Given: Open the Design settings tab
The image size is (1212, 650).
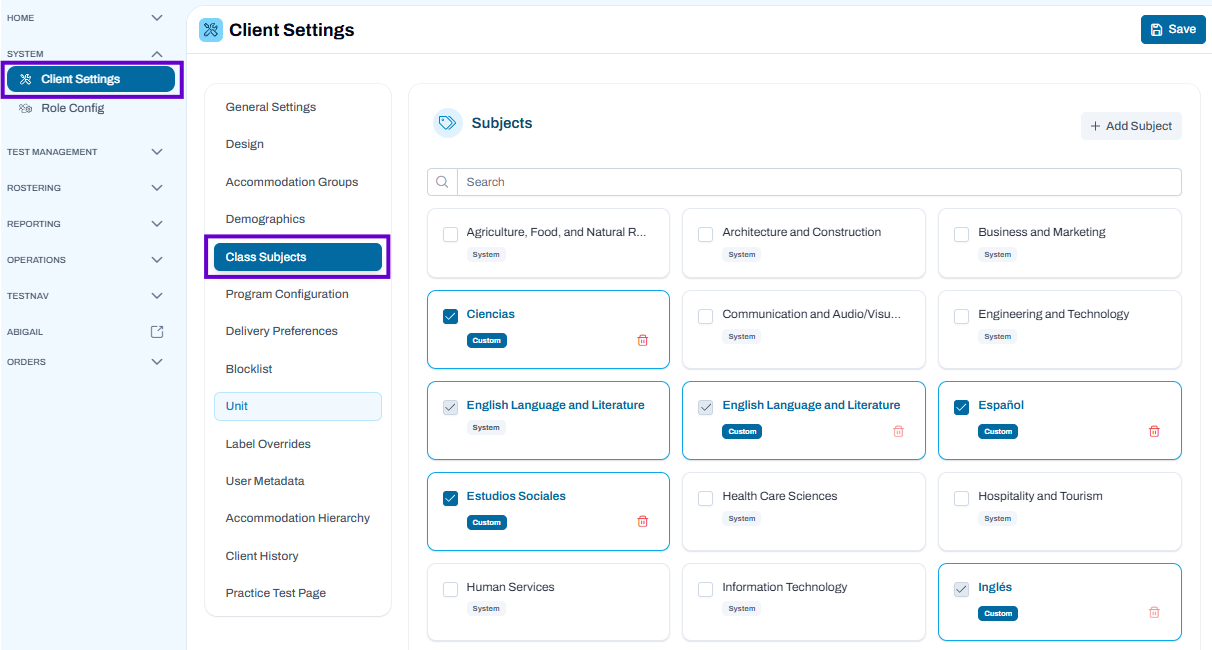Looking at the screenshot, I should (x=298, y=144).
